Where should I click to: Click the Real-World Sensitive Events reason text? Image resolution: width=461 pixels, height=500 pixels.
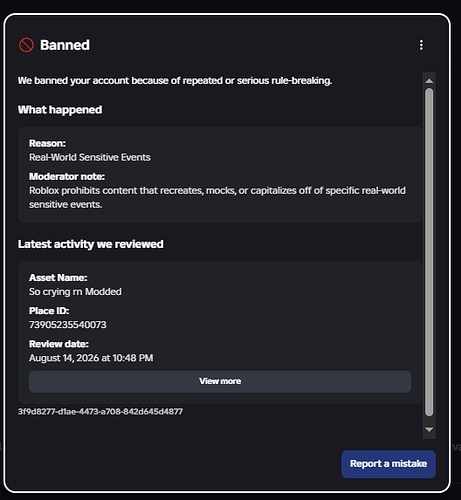point(90,157)
